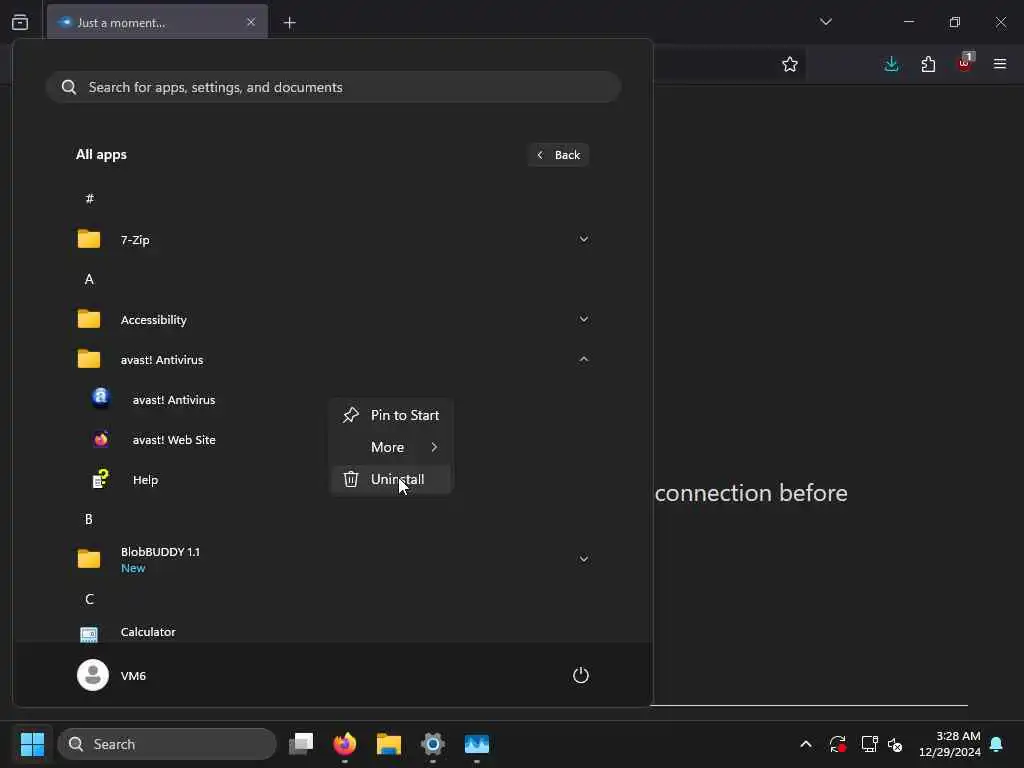The height and width of the screenshot is (768, 1024).
Task: Click the pin icon beside Pin to Start
Action: tap(351, 415)
